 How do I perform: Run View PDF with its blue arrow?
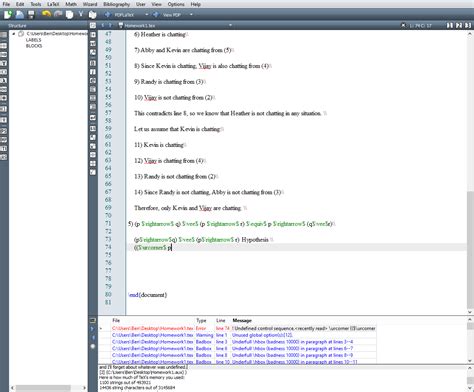tap(156, 15)
